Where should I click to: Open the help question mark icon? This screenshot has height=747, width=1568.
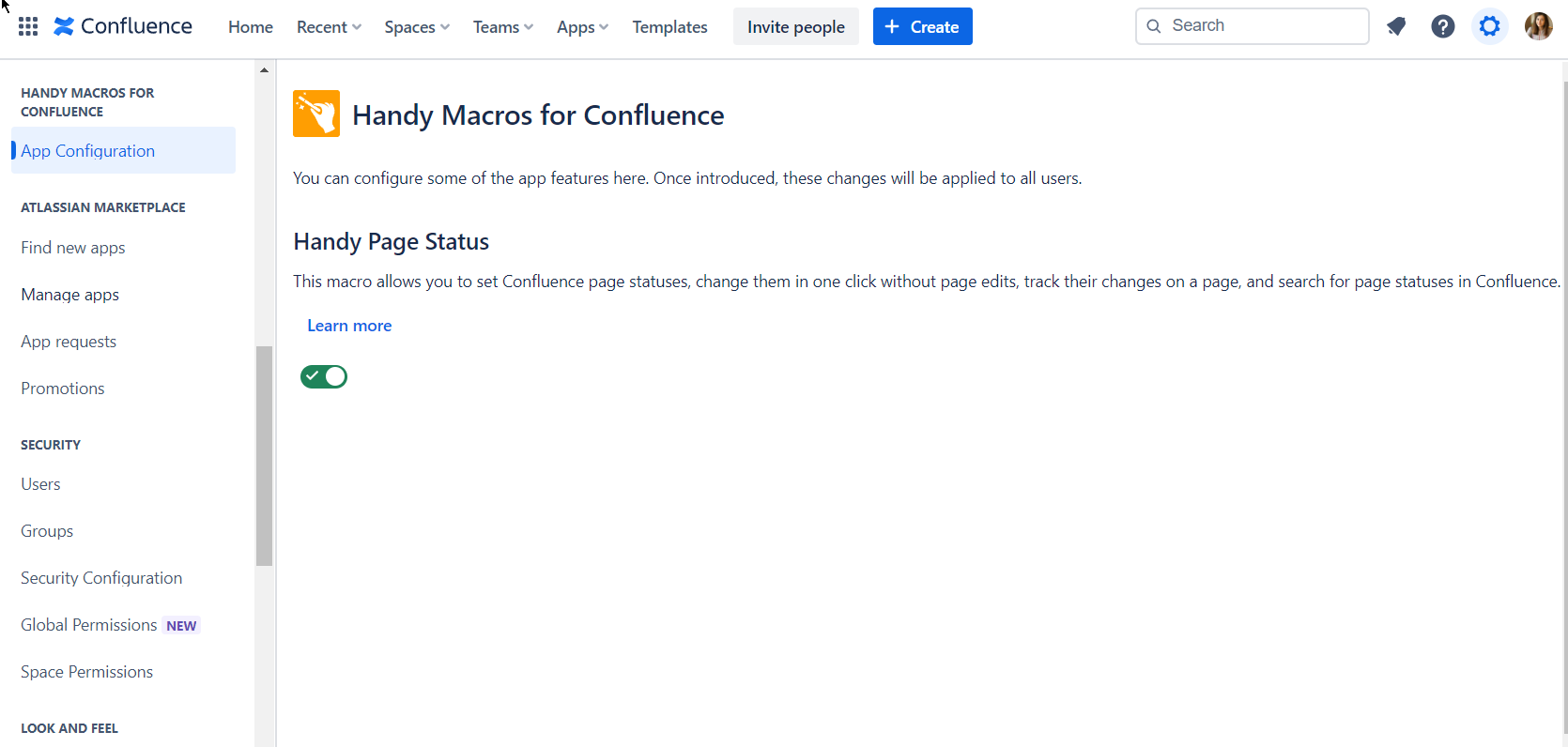[x=1443, y=26]
